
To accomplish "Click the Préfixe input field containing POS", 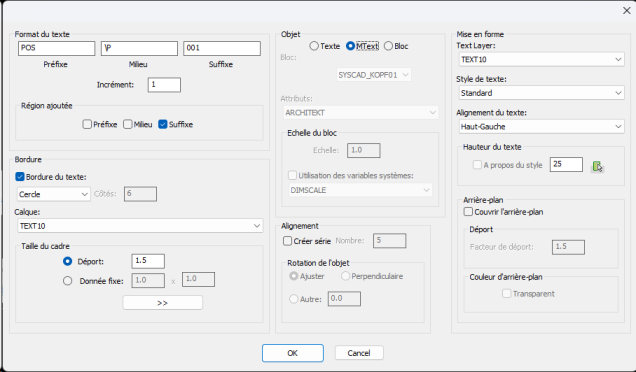I will (56, 48).
